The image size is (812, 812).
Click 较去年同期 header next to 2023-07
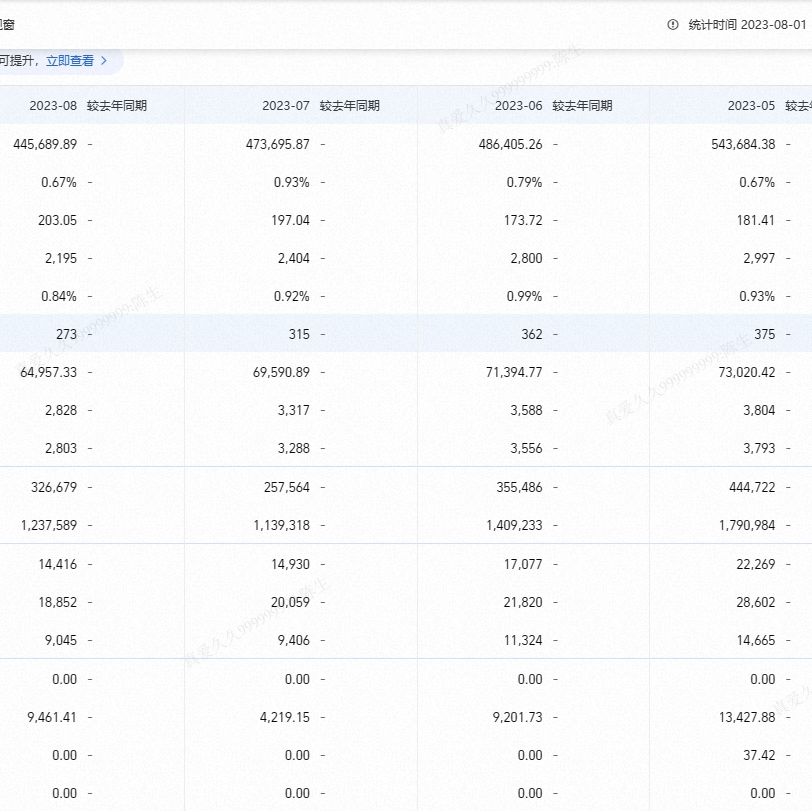(x=350, y=106)
